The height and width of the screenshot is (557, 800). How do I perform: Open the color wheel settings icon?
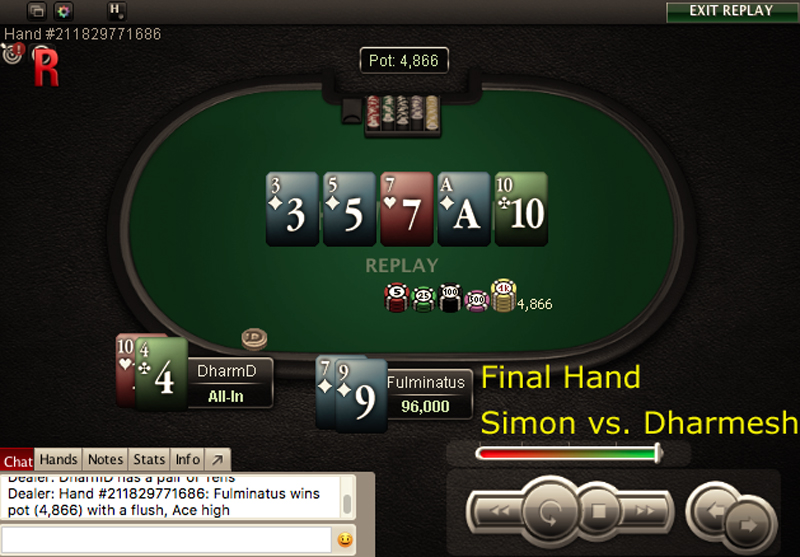click(64, 11)
